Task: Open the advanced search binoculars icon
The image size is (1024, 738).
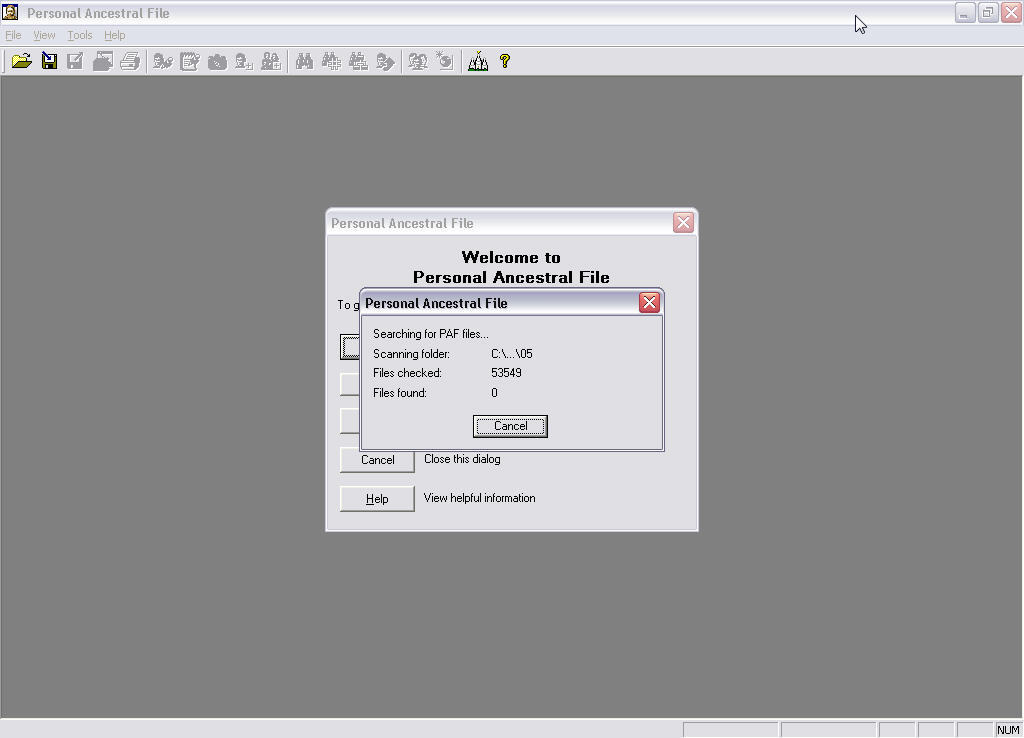Action: pyautogui.click(x=332, y=61)
